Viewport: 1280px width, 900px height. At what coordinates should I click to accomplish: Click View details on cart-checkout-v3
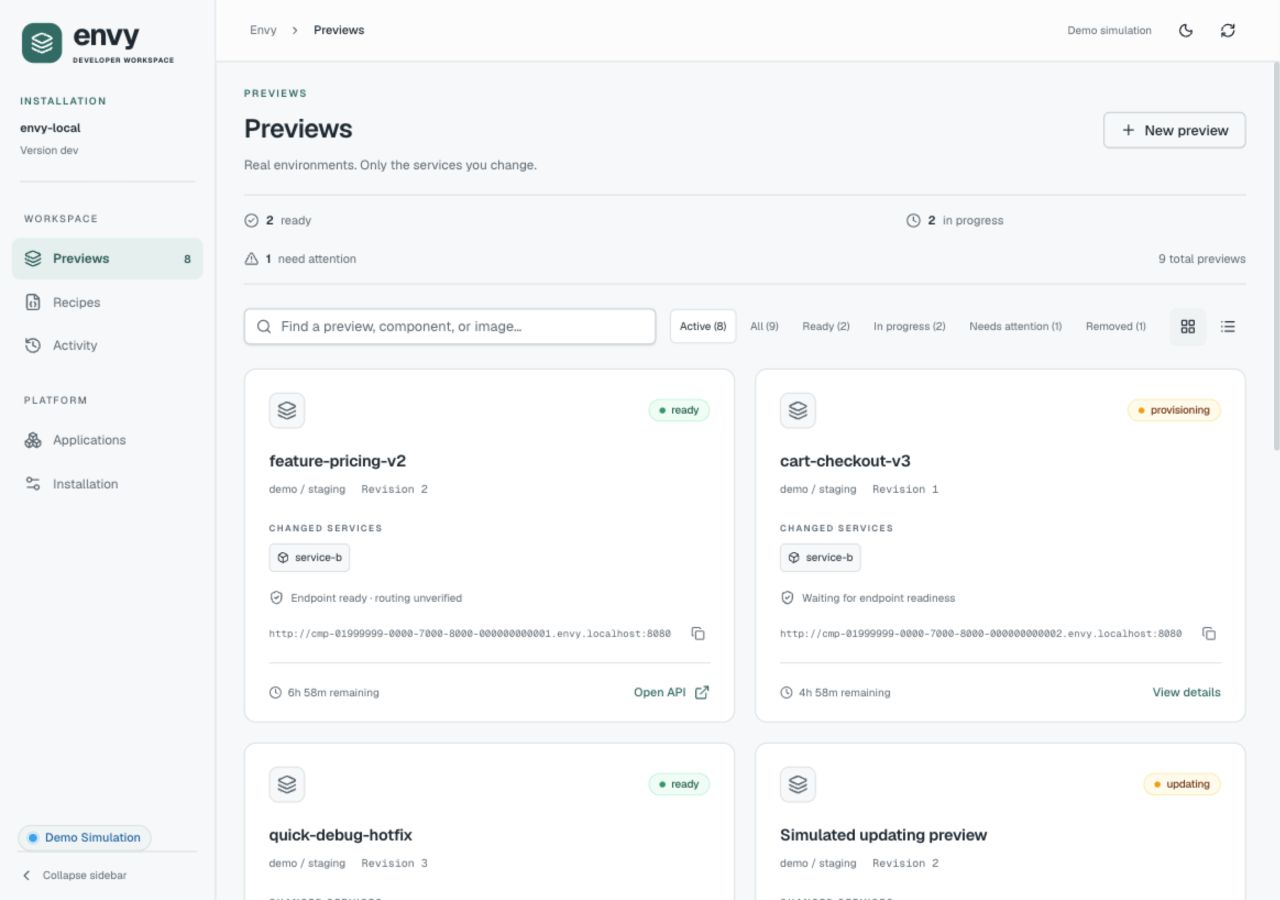tap(1186, 692)
